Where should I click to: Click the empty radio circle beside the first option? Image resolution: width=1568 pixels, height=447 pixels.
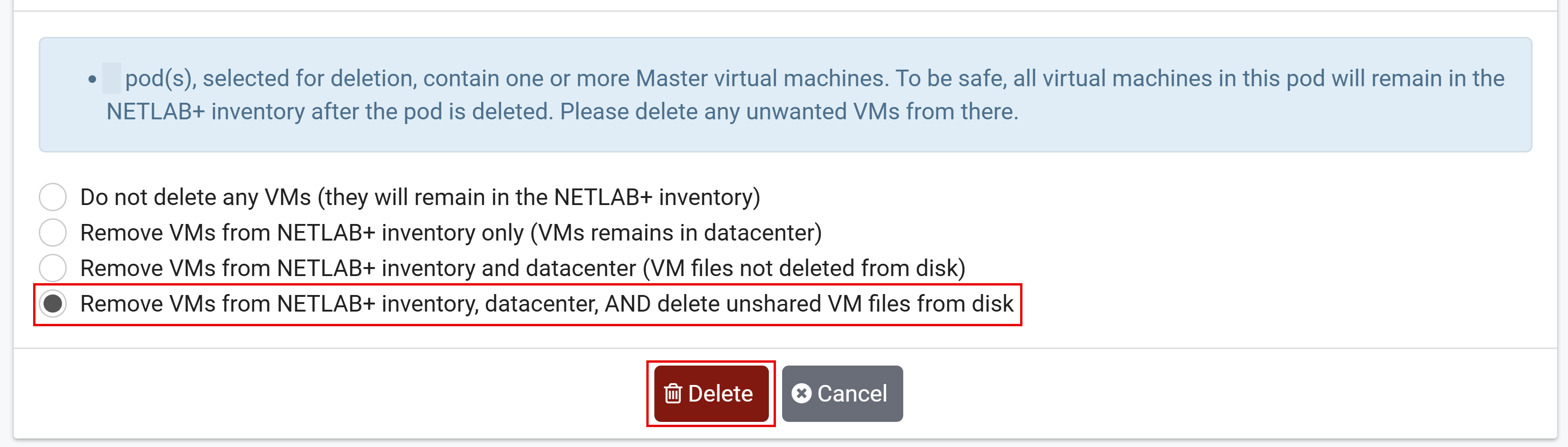click(x=53, y=196)
